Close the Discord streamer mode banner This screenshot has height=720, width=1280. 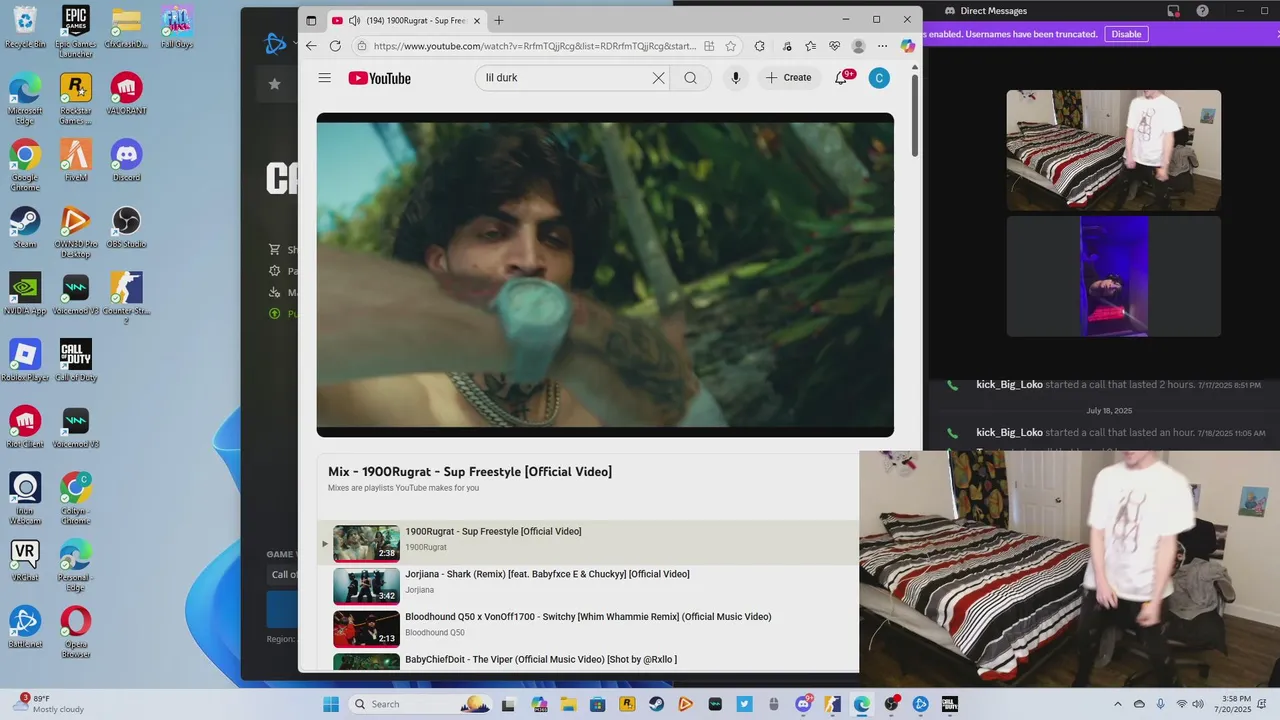[1277, 34]
